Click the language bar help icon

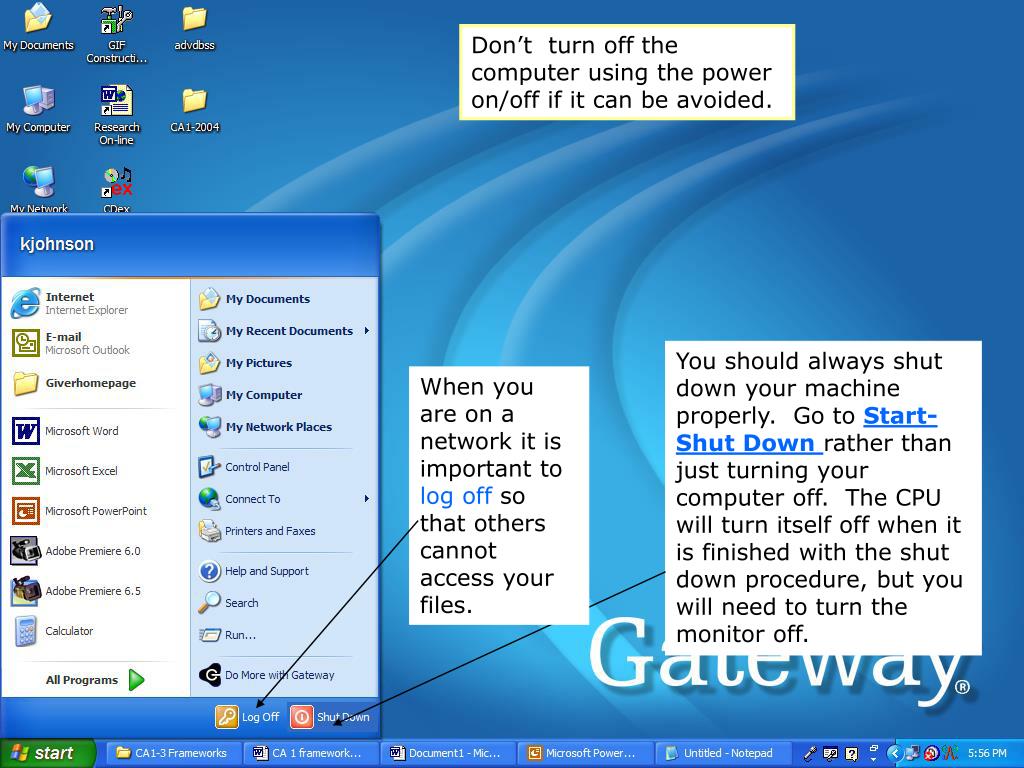852,754
